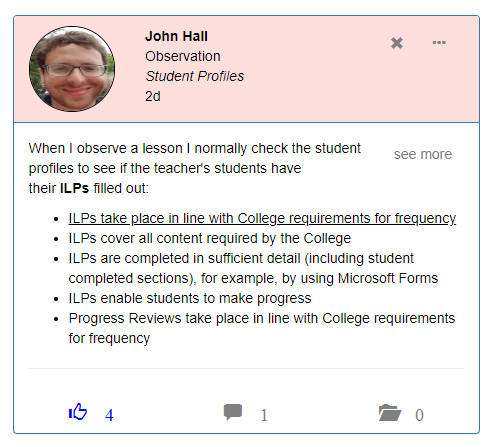Click the Observation post type label

[x=183, y=56]
